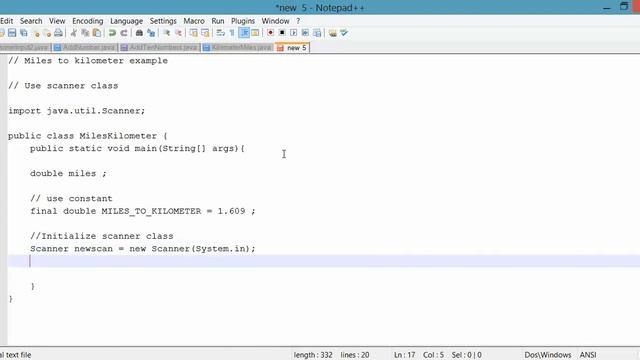The height and width of the screenshot is (360, 640).
Task: Open User Defined Language dialog icon
Action: pyautogui.click(x=255, y=33)
